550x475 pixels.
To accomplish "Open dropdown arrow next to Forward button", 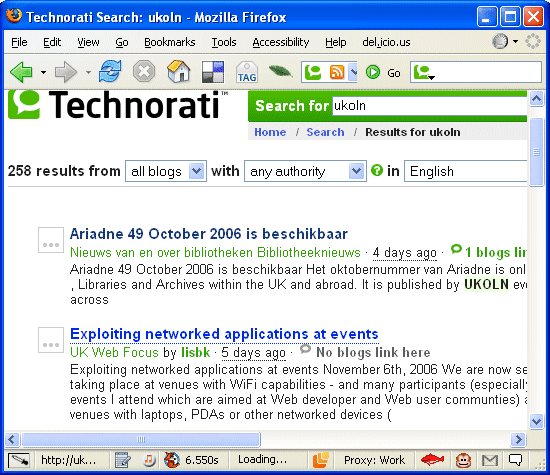I will click(88, 73).
